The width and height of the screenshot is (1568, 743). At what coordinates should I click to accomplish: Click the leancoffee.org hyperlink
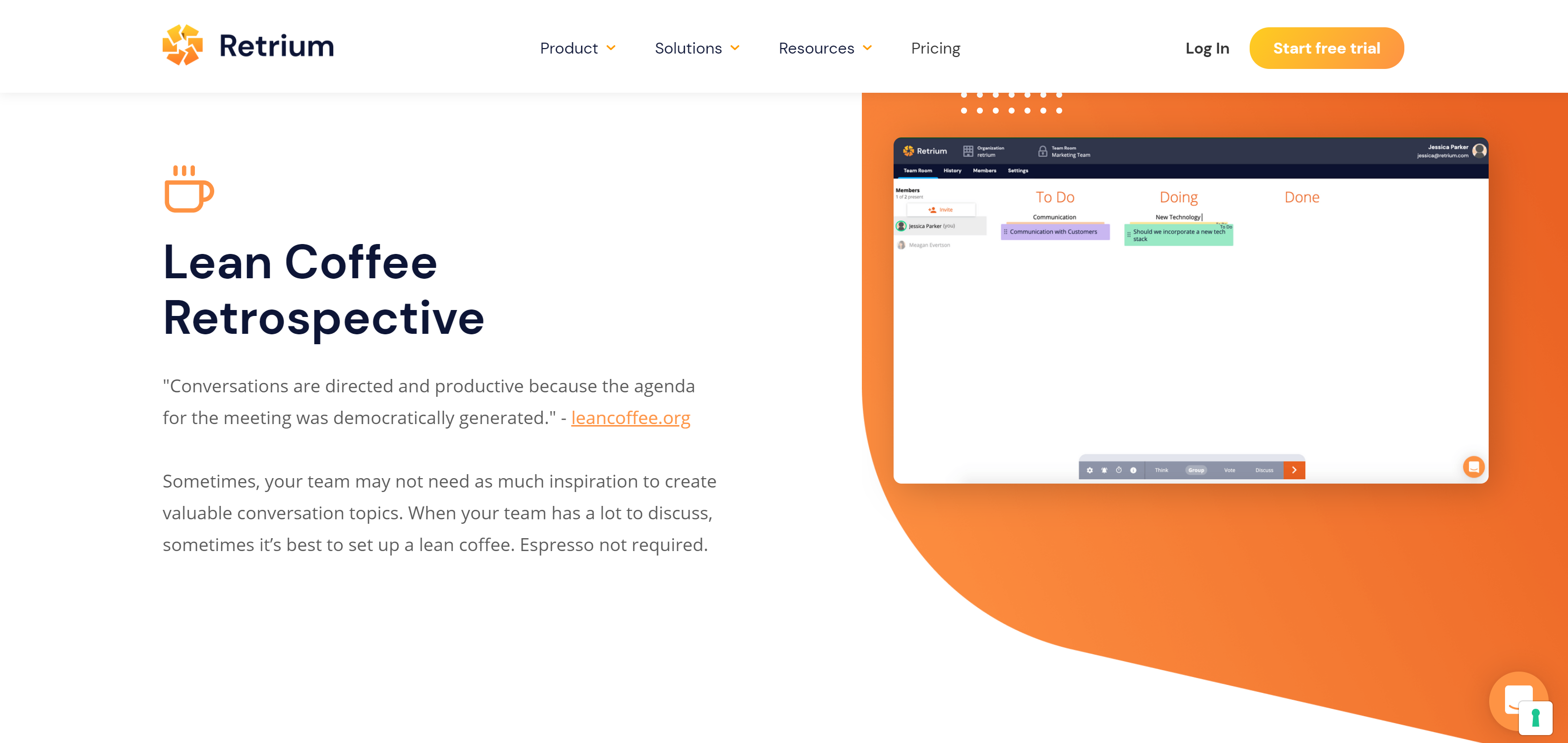coord(630,418)
